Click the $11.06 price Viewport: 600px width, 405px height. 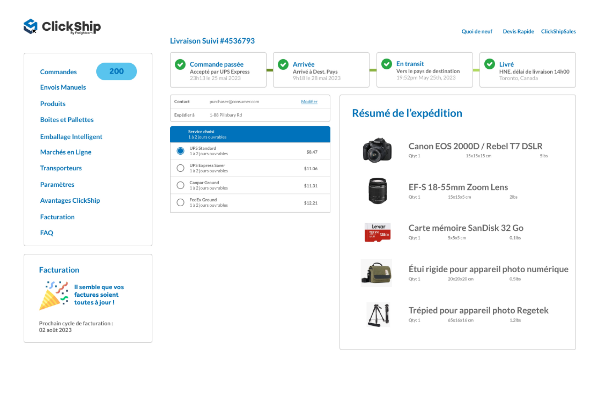(x=311, y=168)
